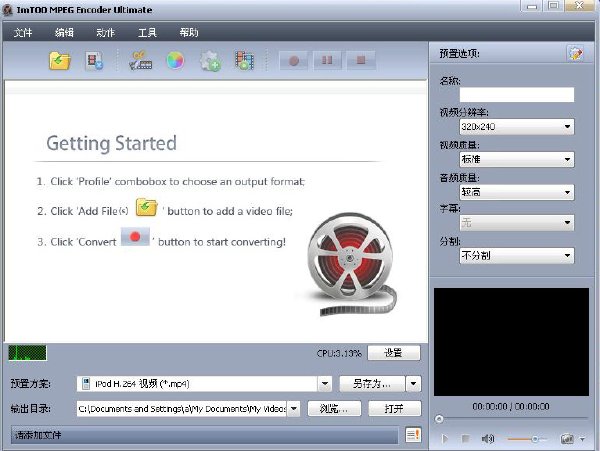
Task: Open the clip video scissors tool
Action: [140, 61]
